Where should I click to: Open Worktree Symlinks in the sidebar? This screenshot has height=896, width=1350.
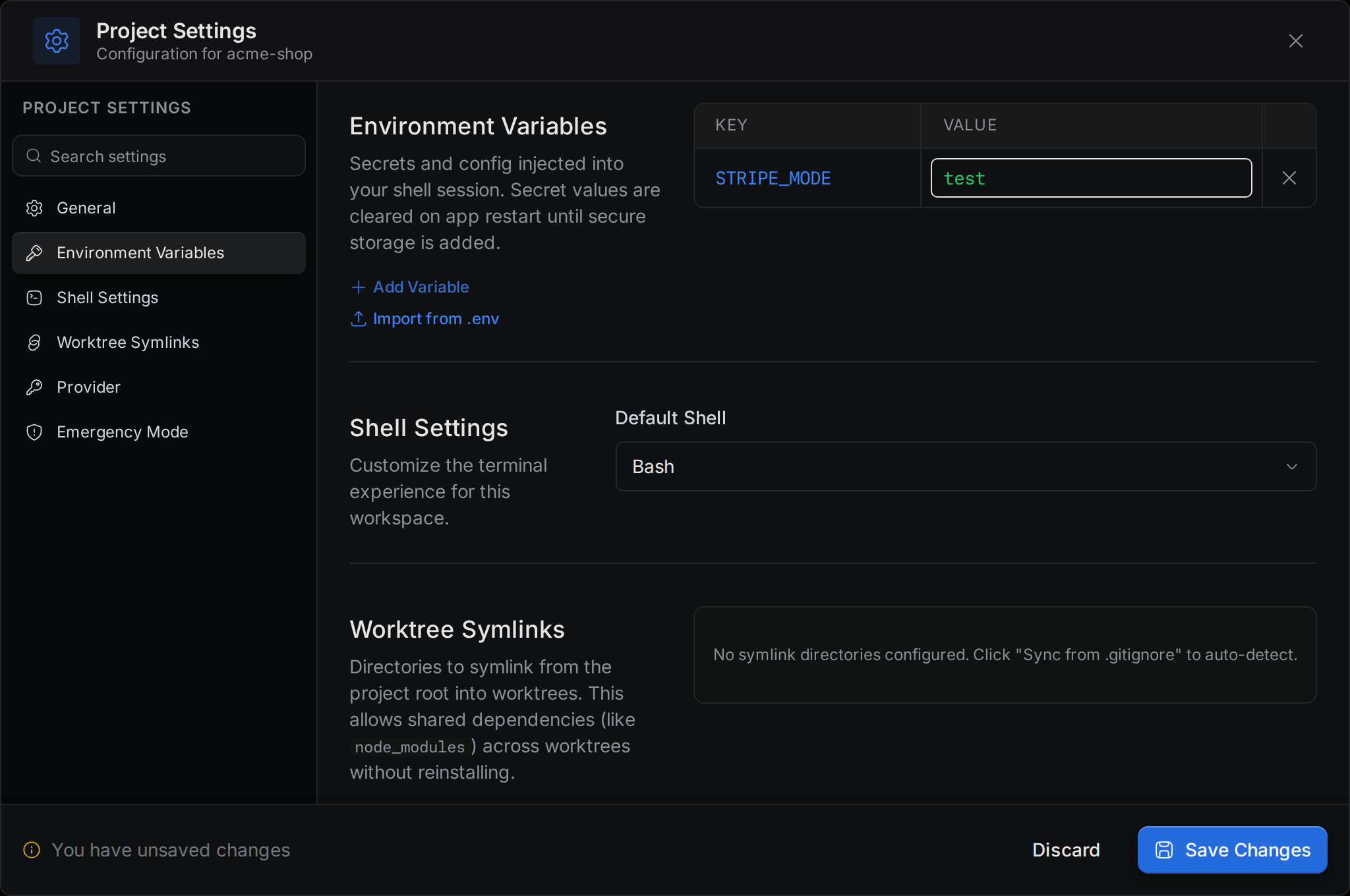coord(159,343)
